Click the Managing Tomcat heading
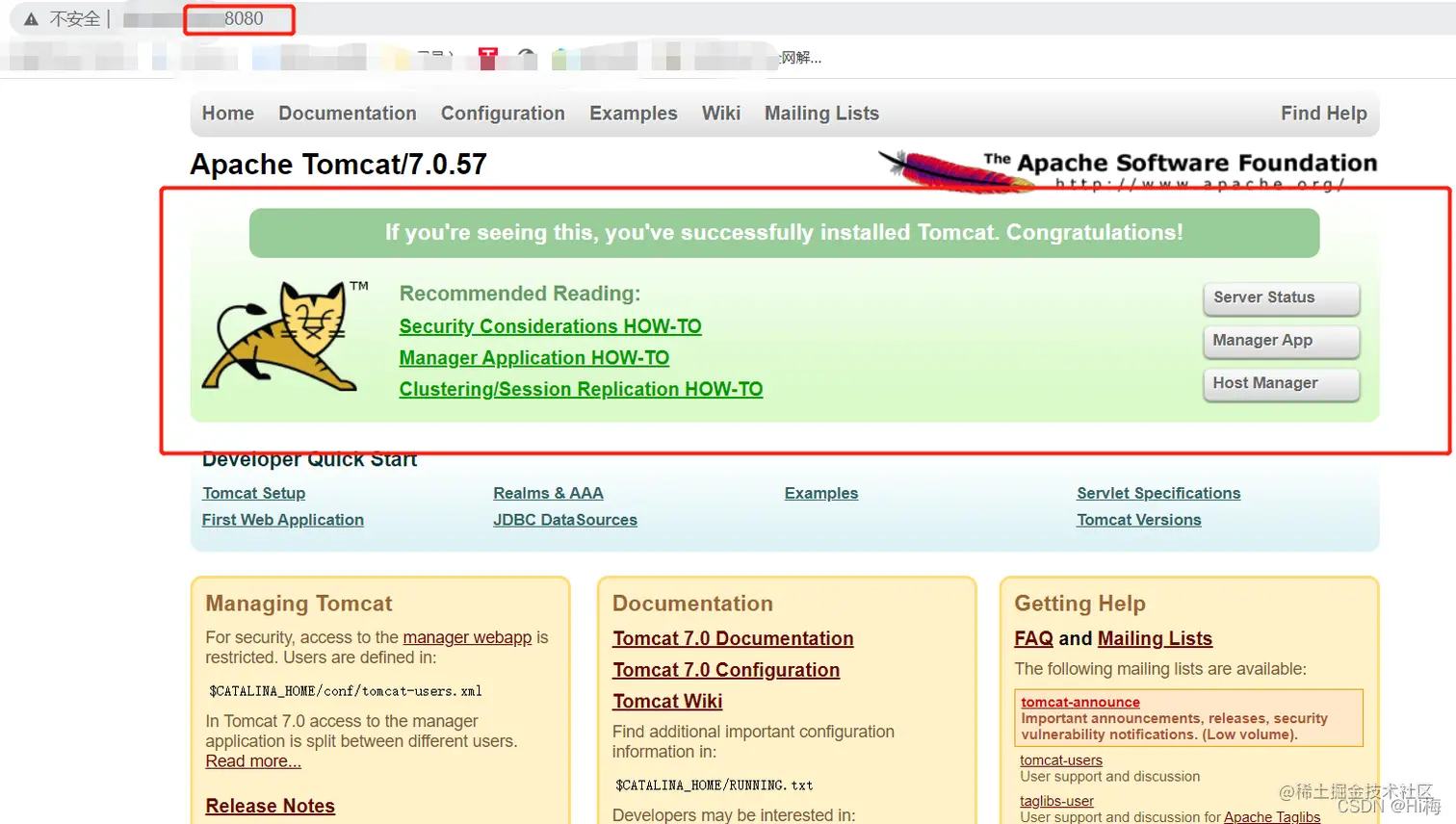This screenshot has height=824, width=1456. click(x=299, y=604)
